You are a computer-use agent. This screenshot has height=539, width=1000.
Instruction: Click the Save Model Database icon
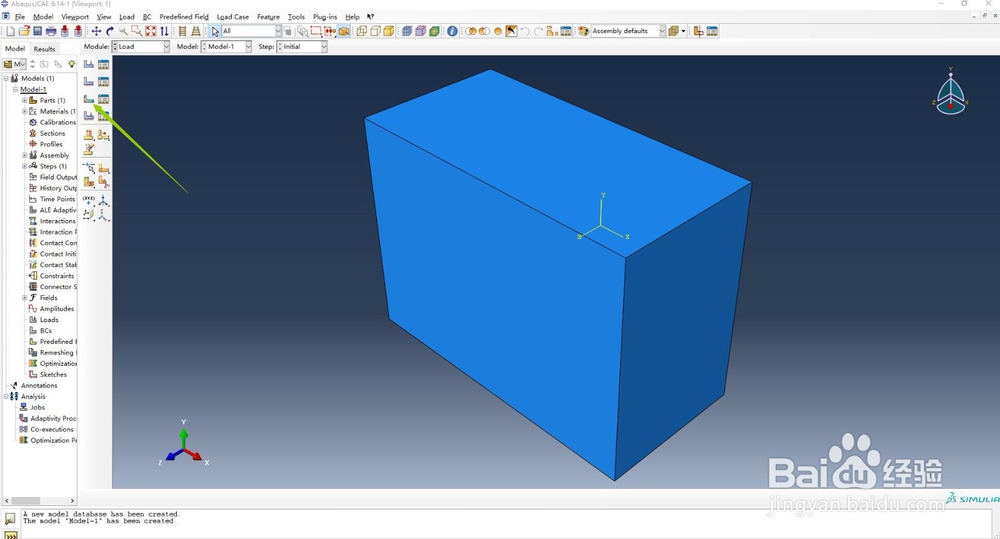(38, 31)
